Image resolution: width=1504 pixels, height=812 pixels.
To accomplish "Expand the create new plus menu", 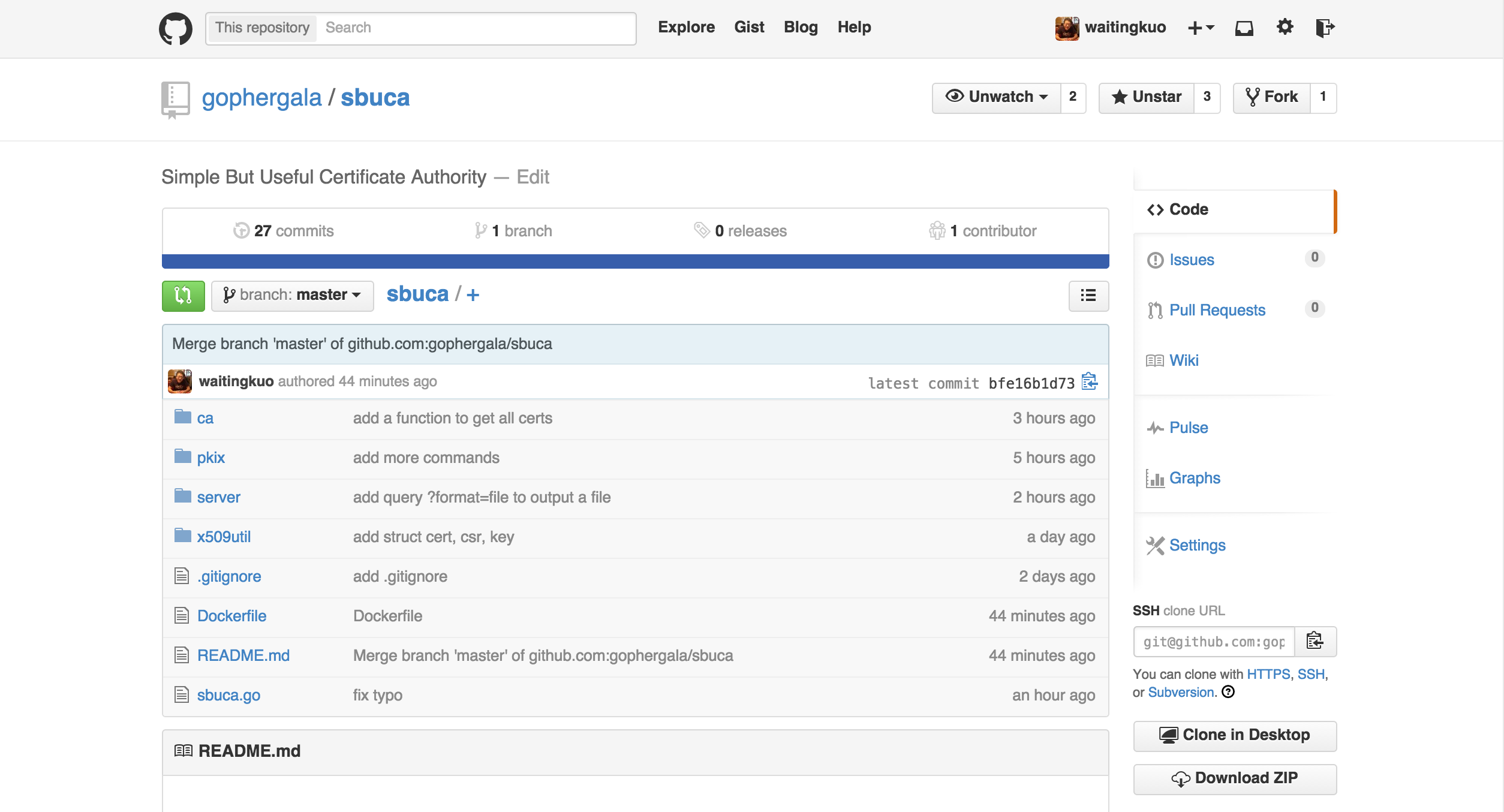I will pos(1201,28).
